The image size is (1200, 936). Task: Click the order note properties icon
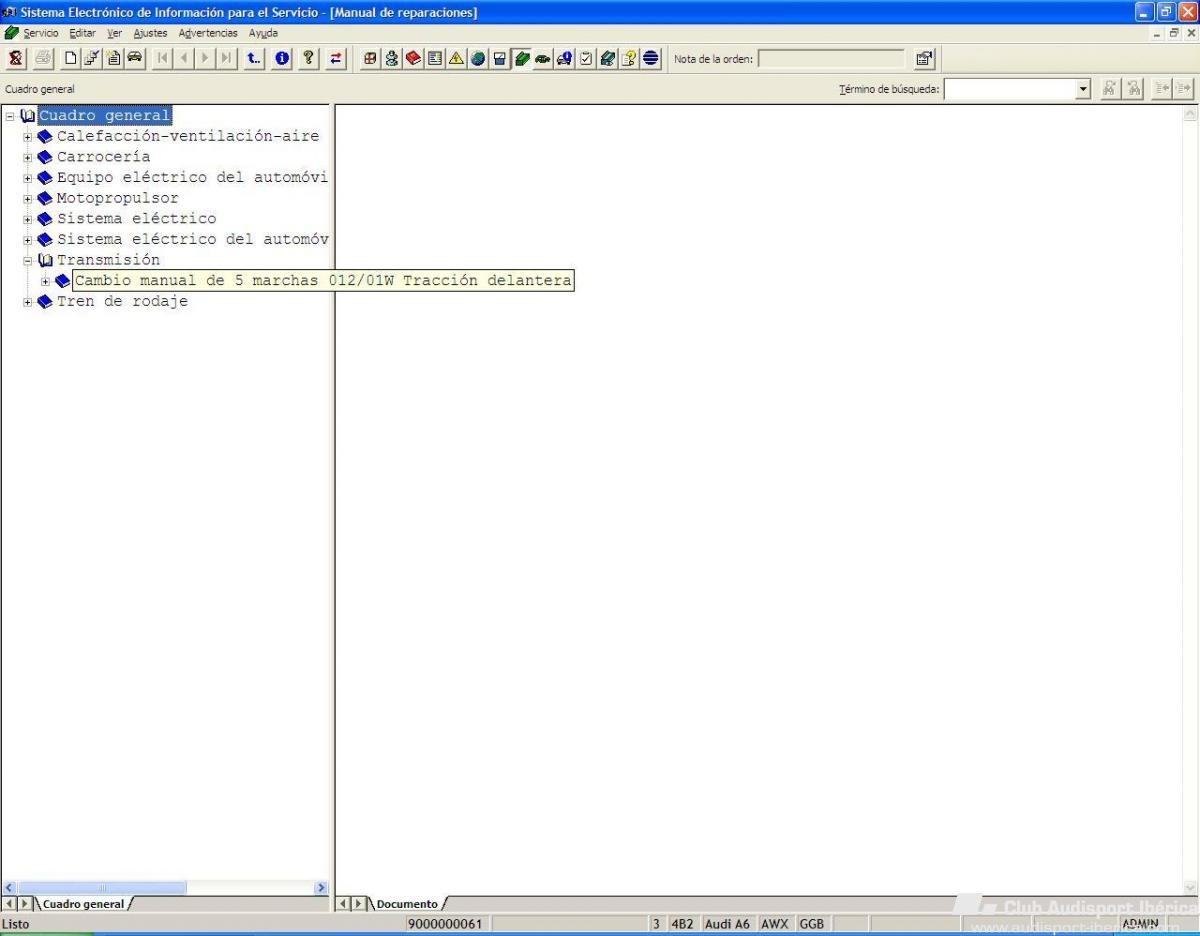(925, 58)
